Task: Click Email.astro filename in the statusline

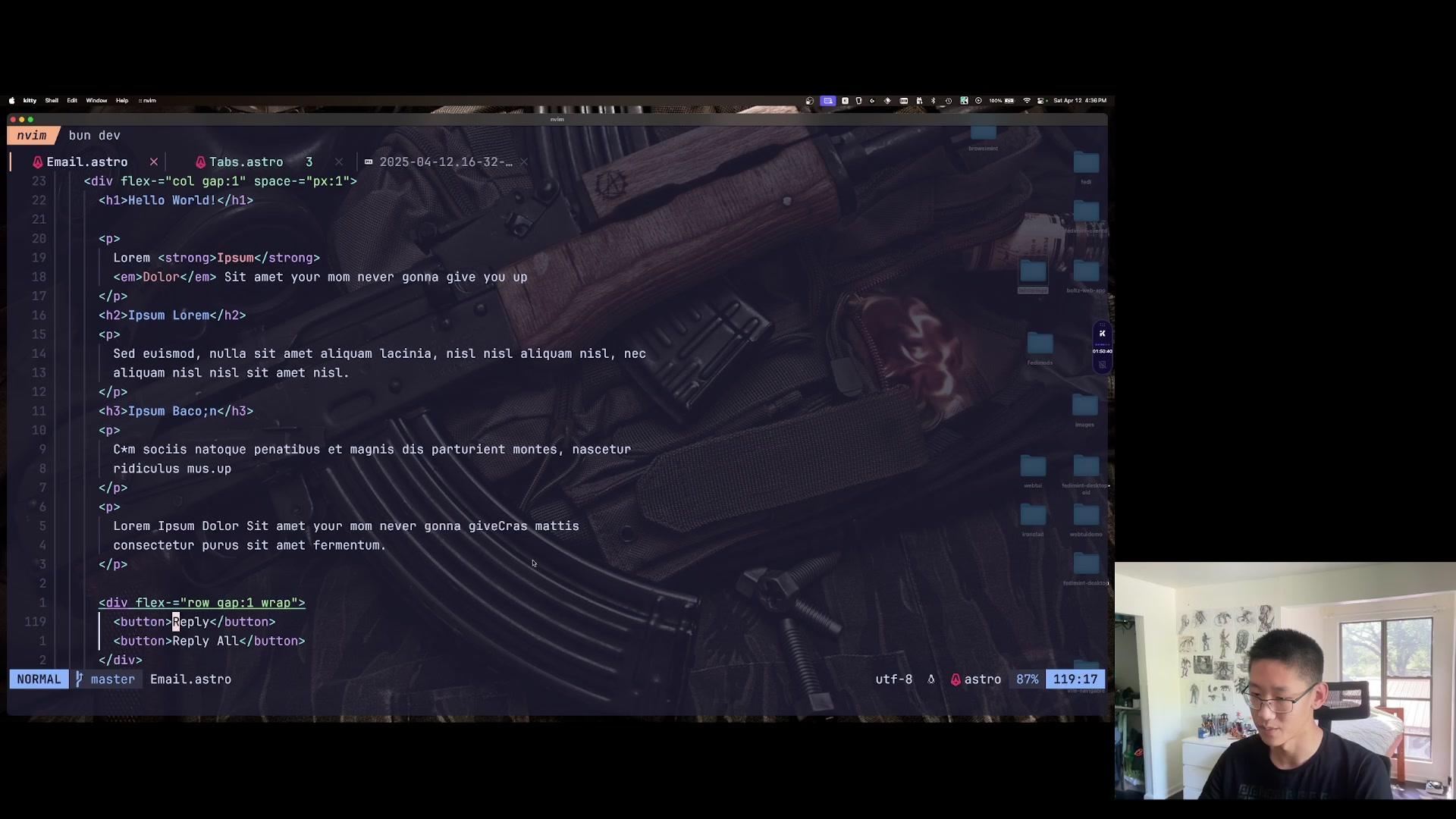Action: (190, 679)
